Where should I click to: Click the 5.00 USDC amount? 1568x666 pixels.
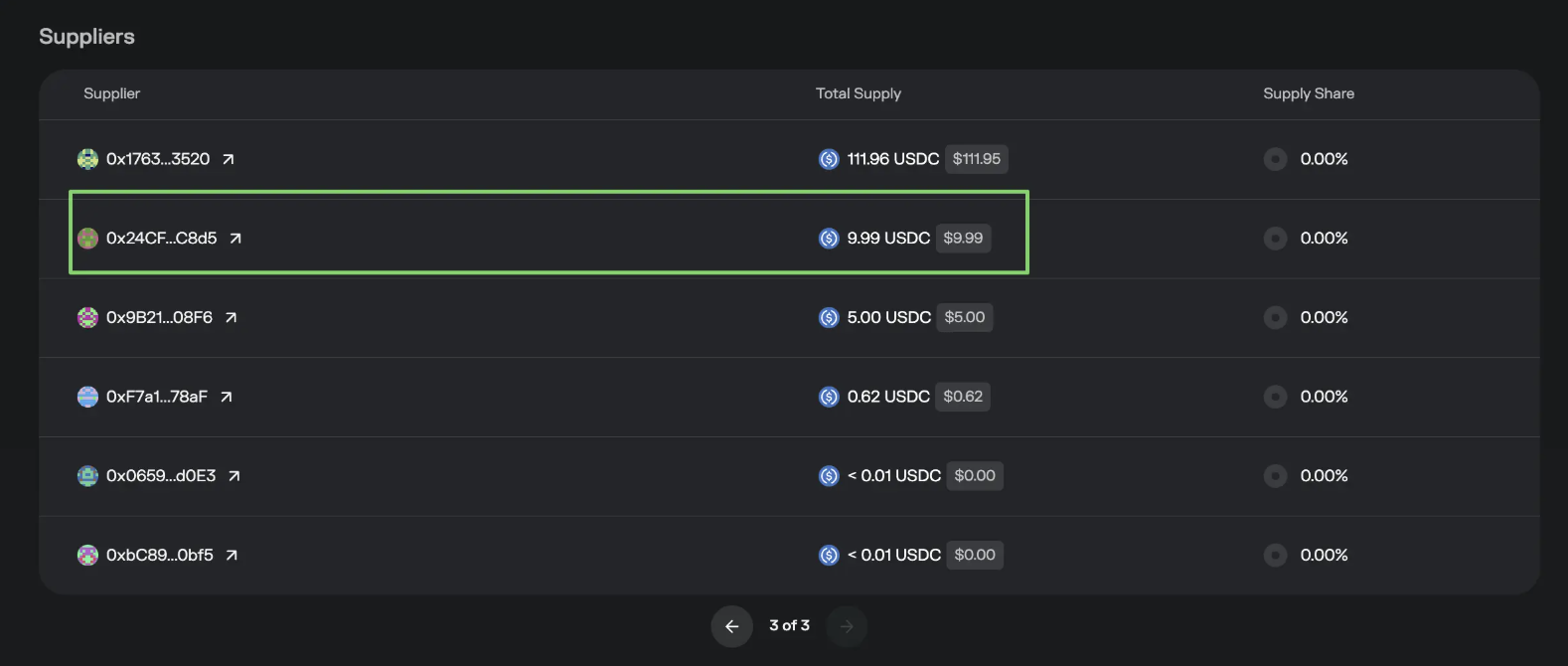[889, 318]
